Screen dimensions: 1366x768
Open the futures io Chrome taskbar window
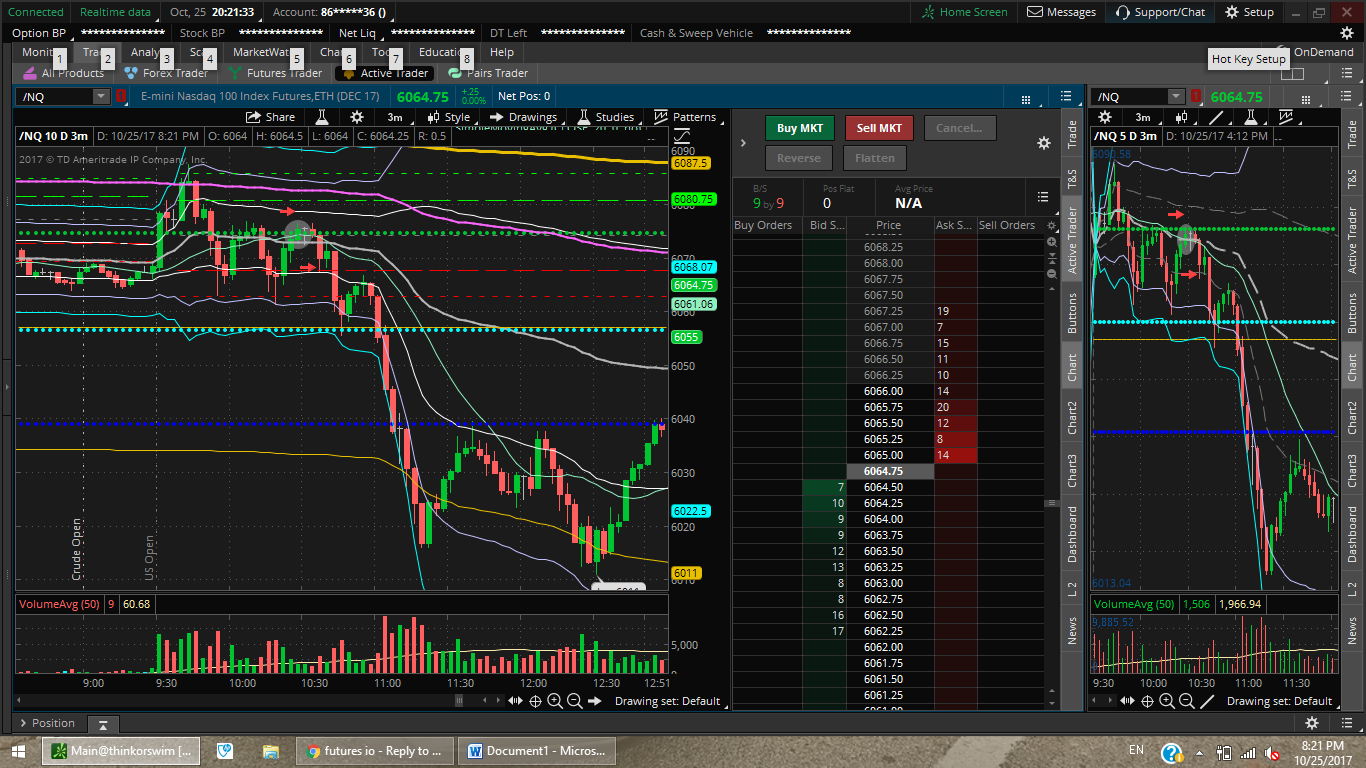[375, 751]
